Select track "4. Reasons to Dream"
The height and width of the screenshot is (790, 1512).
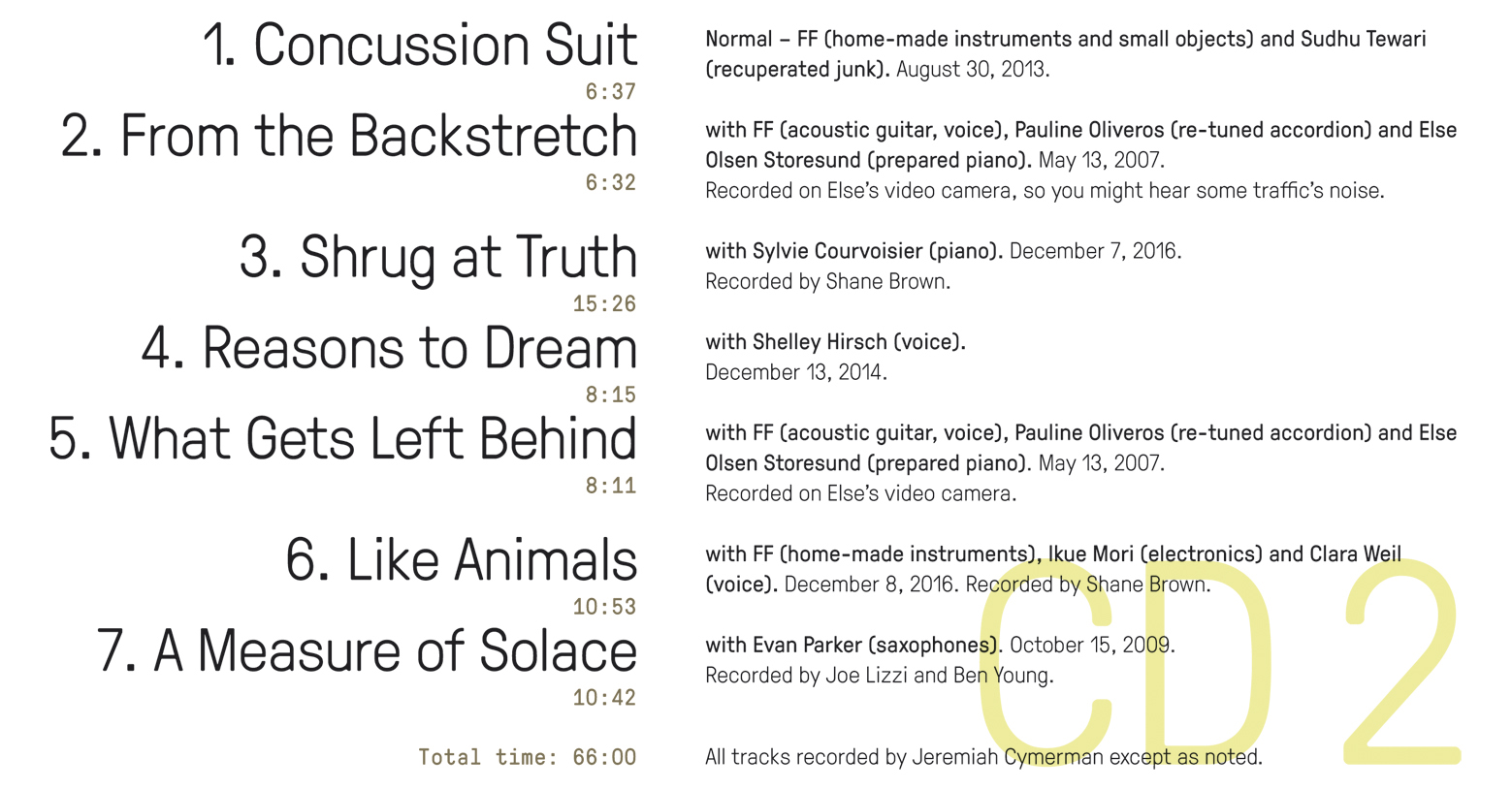(x=389, y=348)
